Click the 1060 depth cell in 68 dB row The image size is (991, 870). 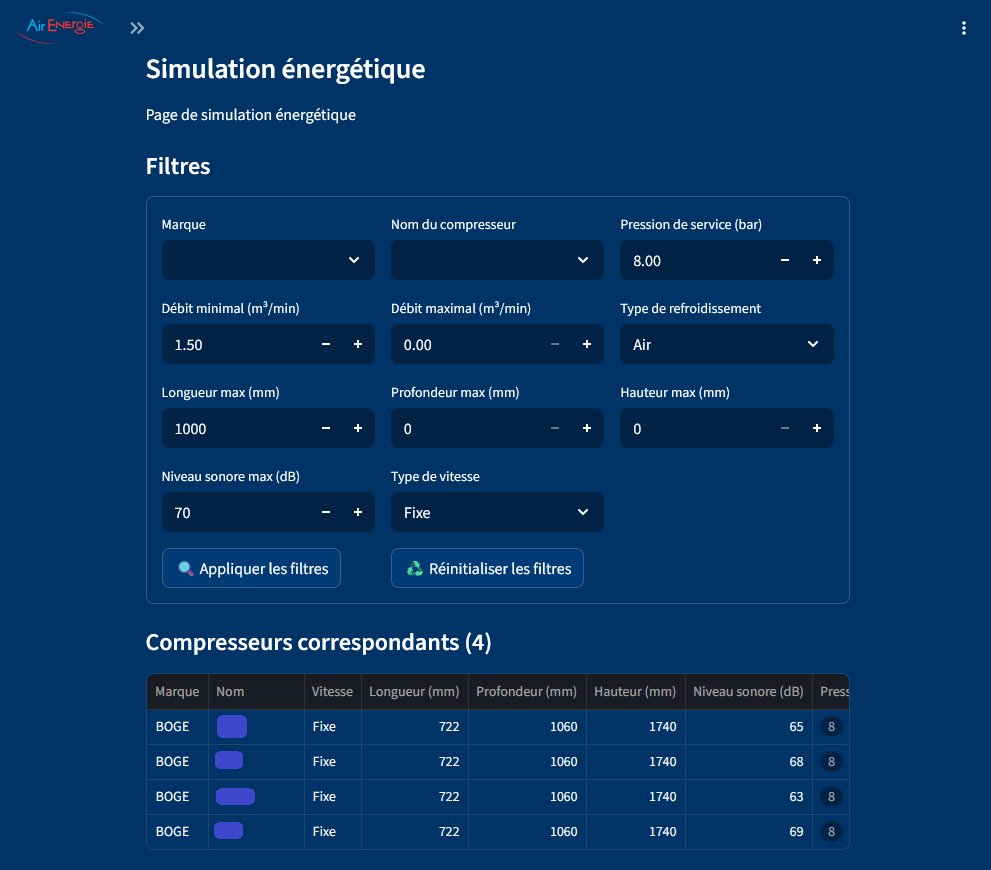[x=526, y=761]
